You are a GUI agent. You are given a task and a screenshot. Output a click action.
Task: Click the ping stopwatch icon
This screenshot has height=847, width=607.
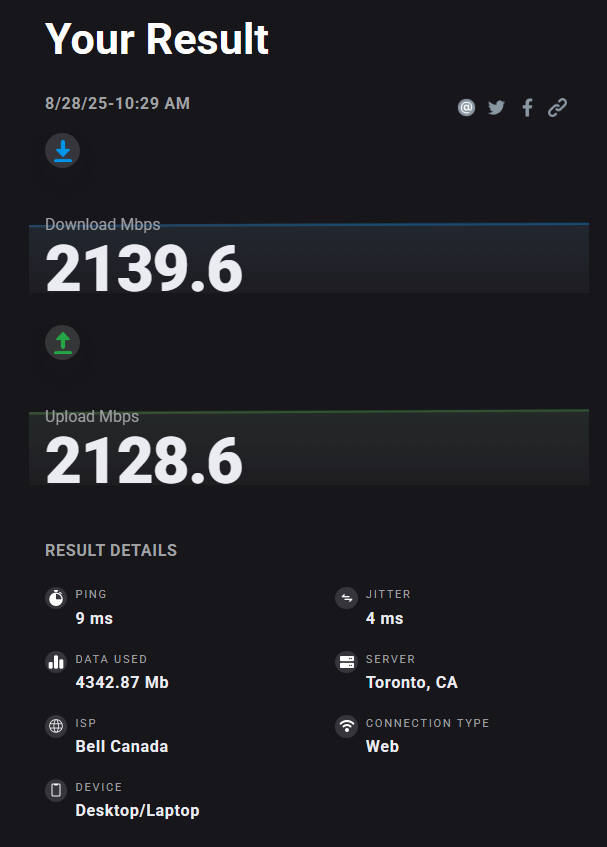(x=56, y=598)
